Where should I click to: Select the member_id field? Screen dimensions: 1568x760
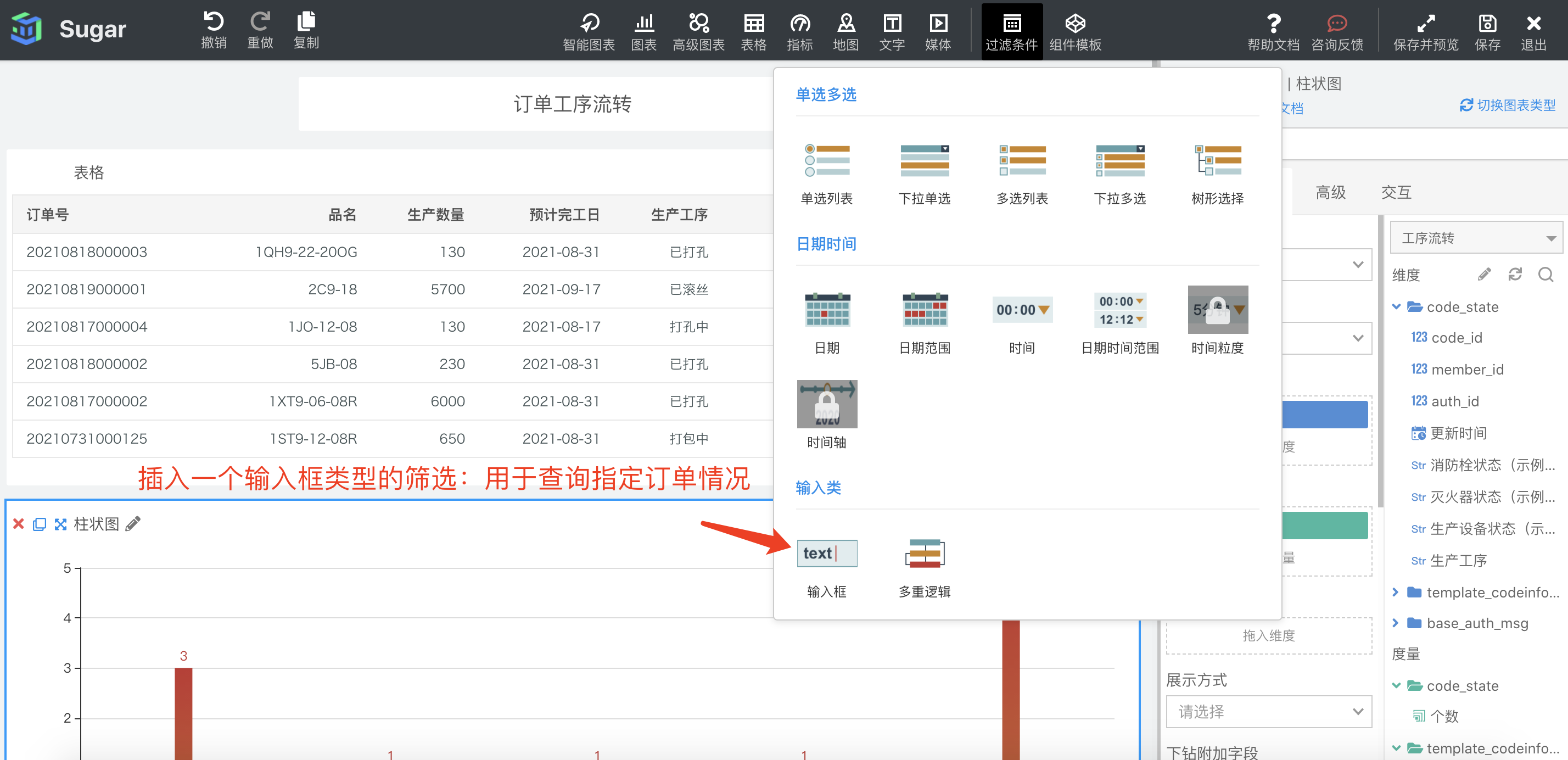click(1457, 369)
